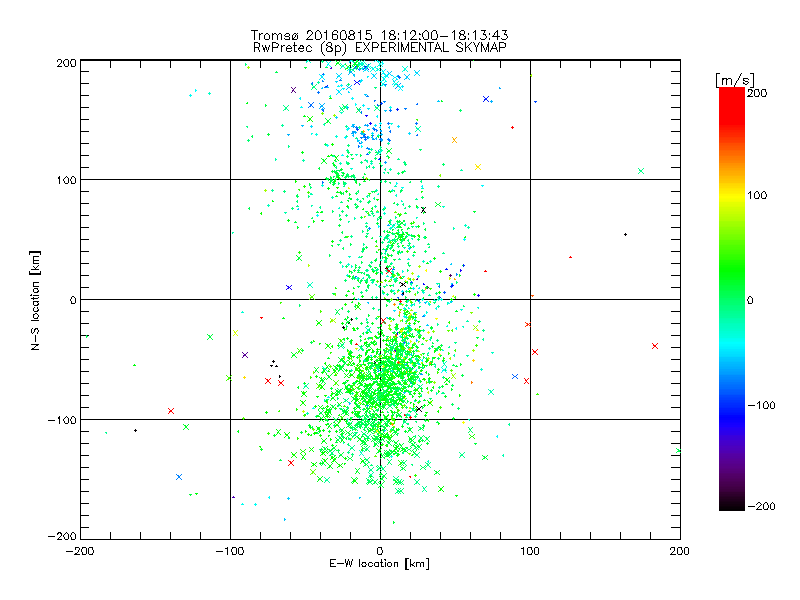Screen dimensions: 800x600
Task: Click the plot title 'Tromsø 20160815 18:12:00-18:13:43'
Action: pyautogui.click(x=379, y=35)
